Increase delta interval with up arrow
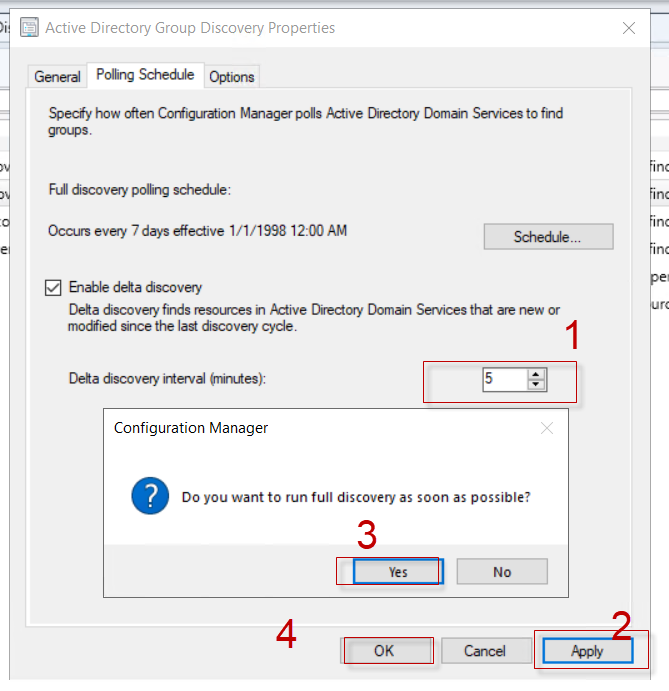This screenshot has width=669, height=691. tap(536, 374)
